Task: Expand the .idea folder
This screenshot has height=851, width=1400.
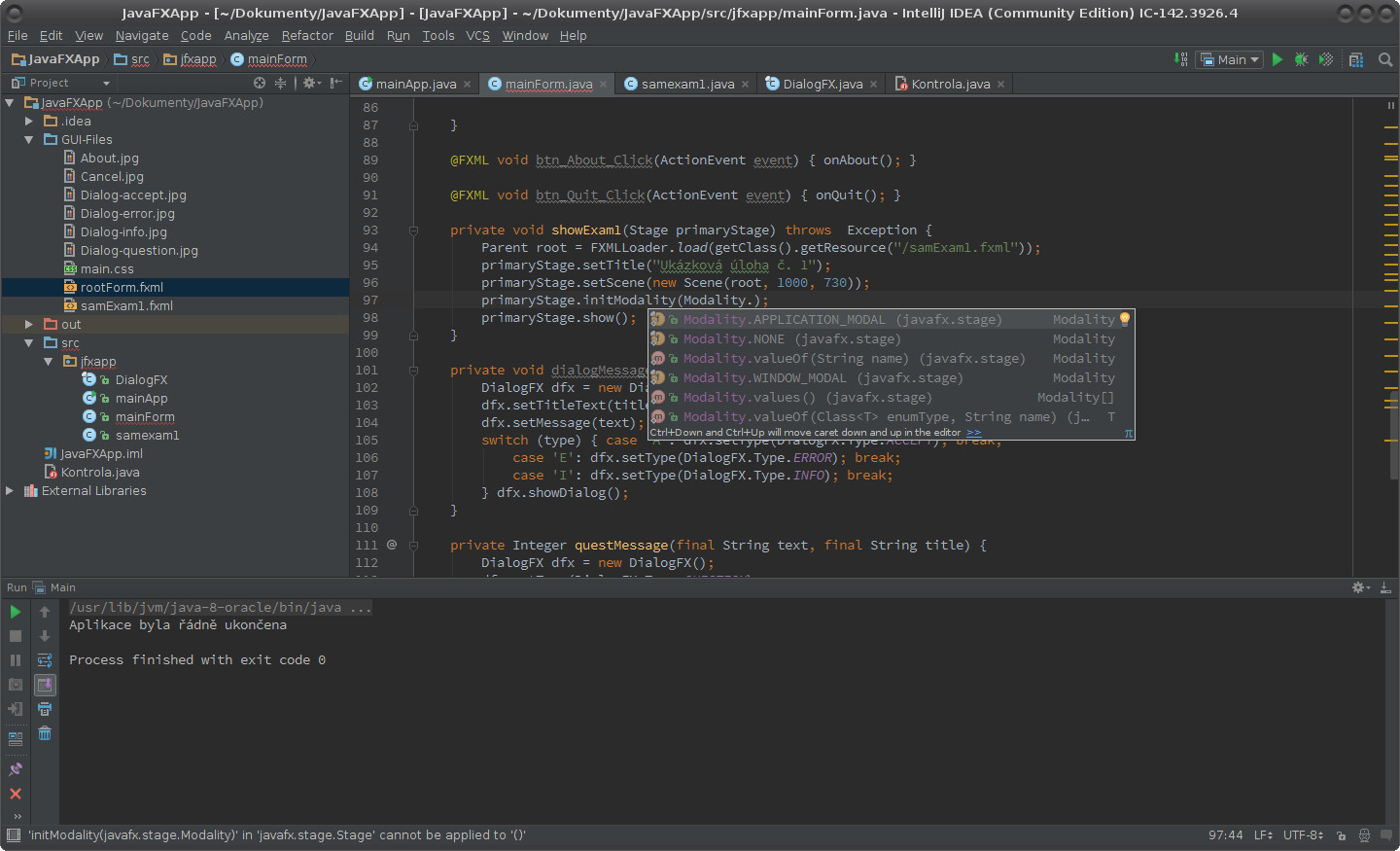Action: (x=29, y=121)
